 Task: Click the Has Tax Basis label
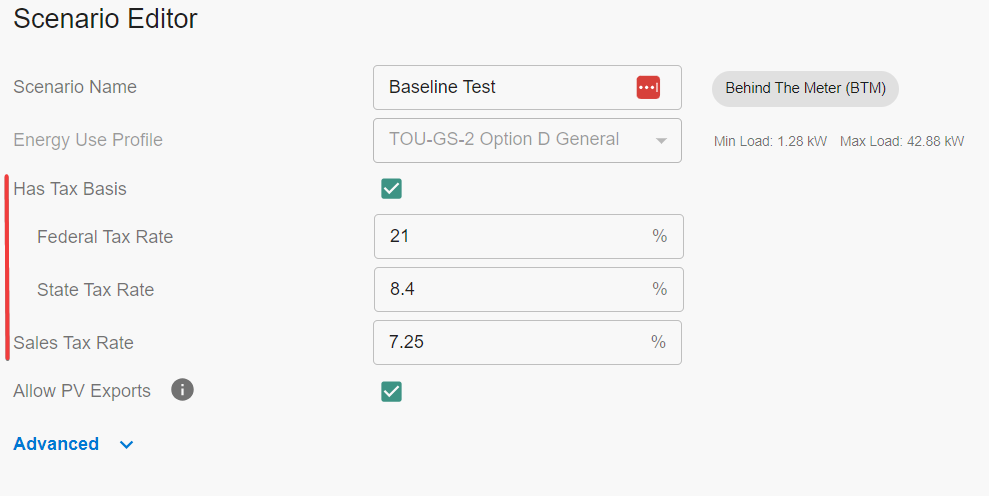tap(70, 189)
